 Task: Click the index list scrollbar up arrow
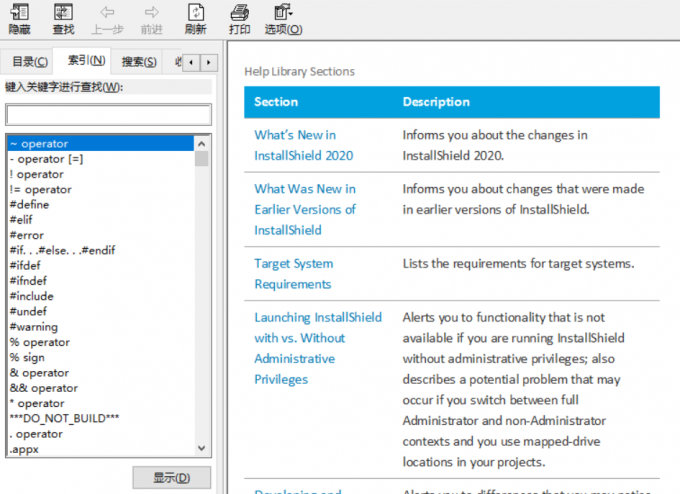tap(202, 144)
